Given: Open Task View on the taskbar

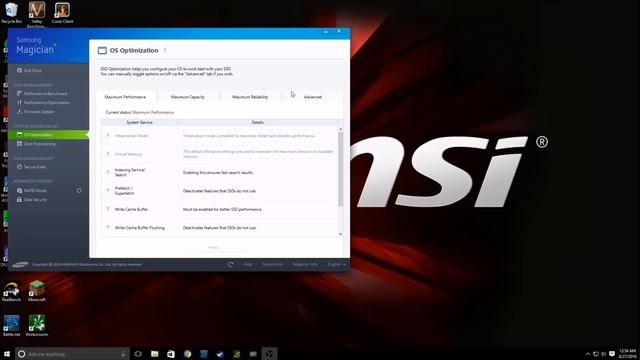Looking at the screenshot, I should pyautogui.click(x=138, y=354).
